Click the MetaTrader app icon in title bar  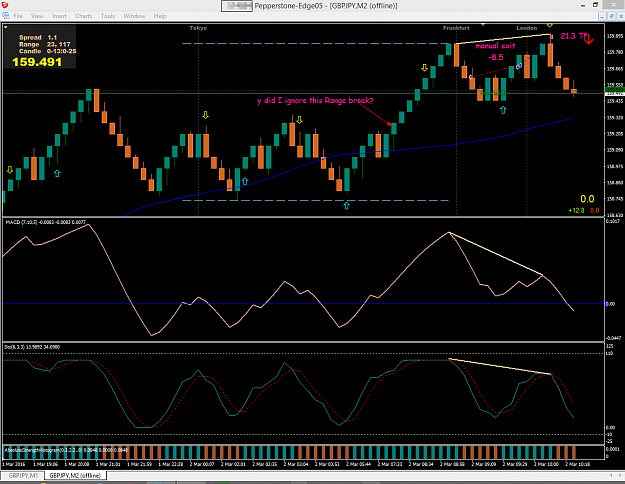point(4,5)
